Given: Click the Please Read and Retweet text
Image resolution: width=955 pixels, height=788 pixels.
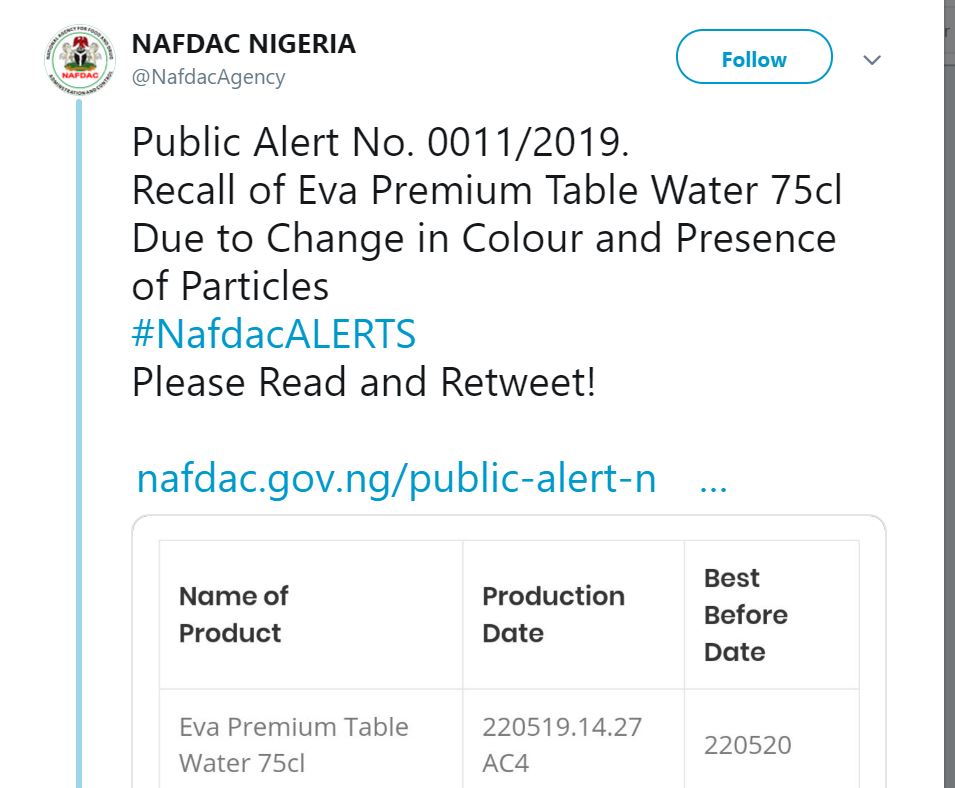Looking at the screenshot, I should pyautogui.click(x=364, y=382).
